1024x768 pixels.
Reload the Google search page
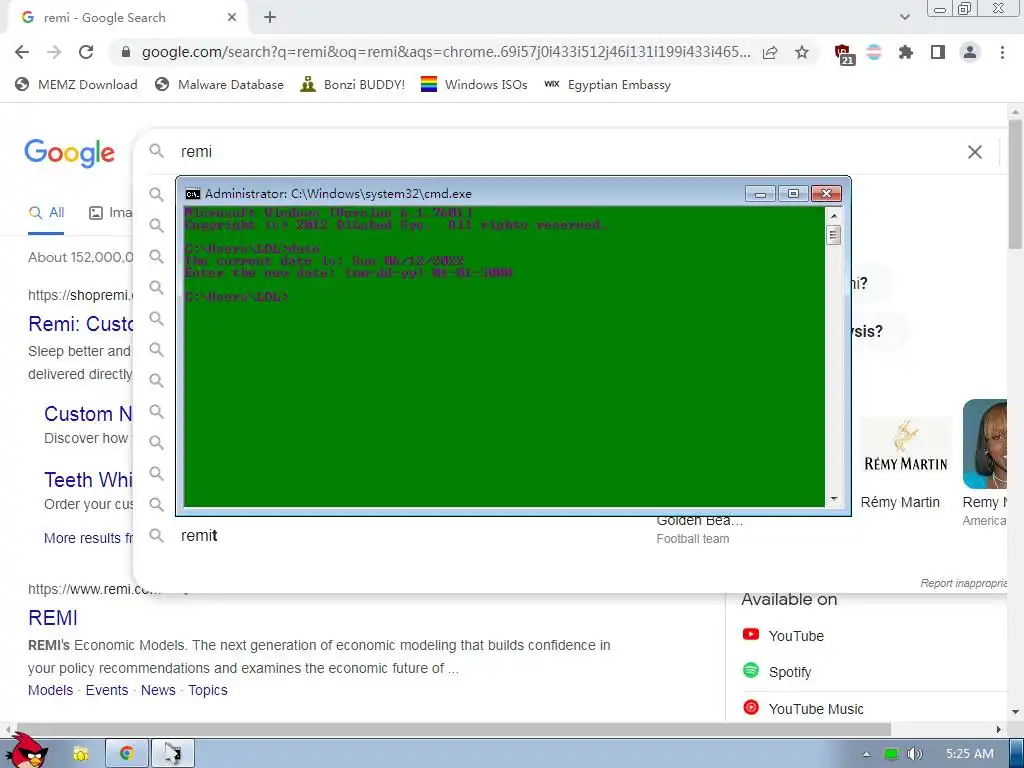point(86,52)
